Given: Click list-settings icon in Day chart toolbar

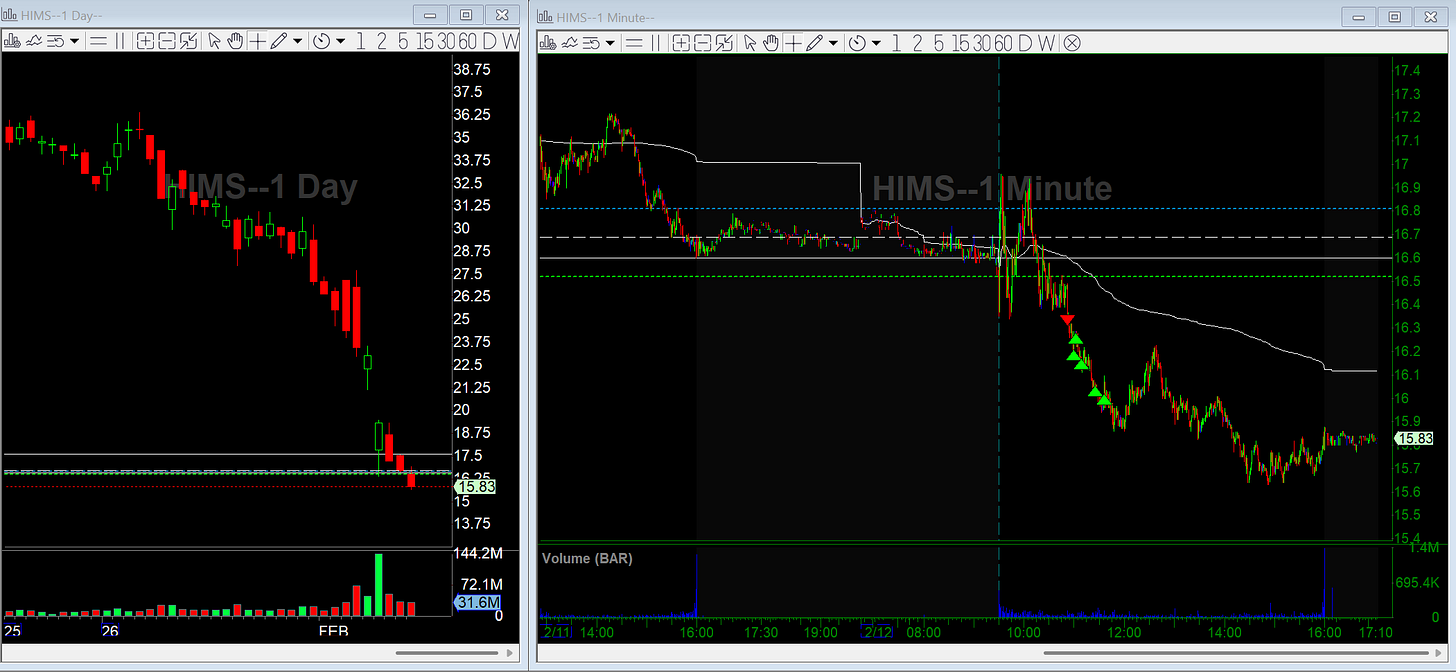Looking at the screenshot, I should [x=55, y=41].
